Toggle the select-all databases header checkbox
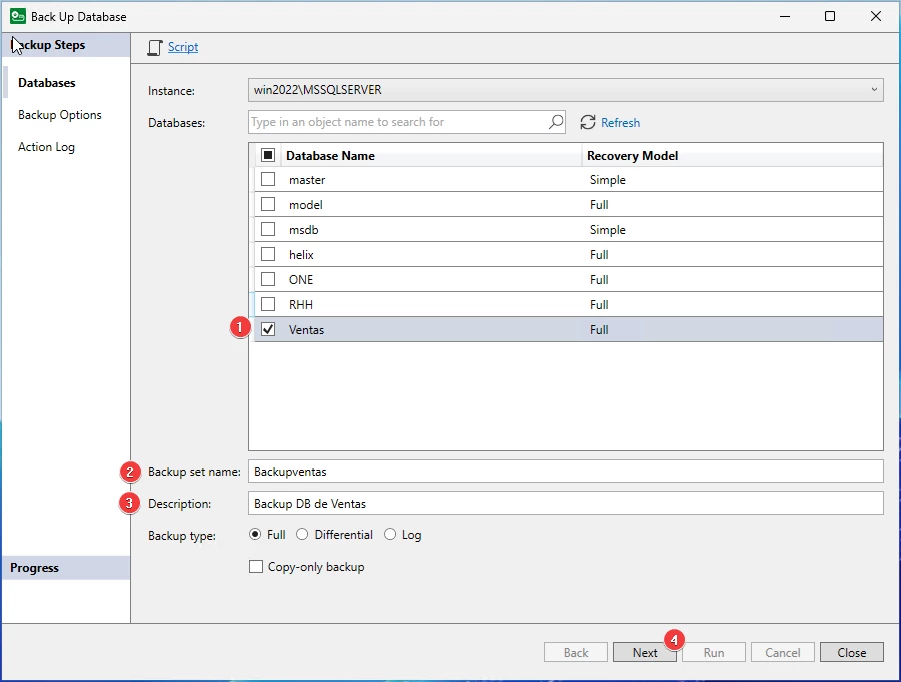The height and width of the screenshot is (682, 901). (268, 155)
